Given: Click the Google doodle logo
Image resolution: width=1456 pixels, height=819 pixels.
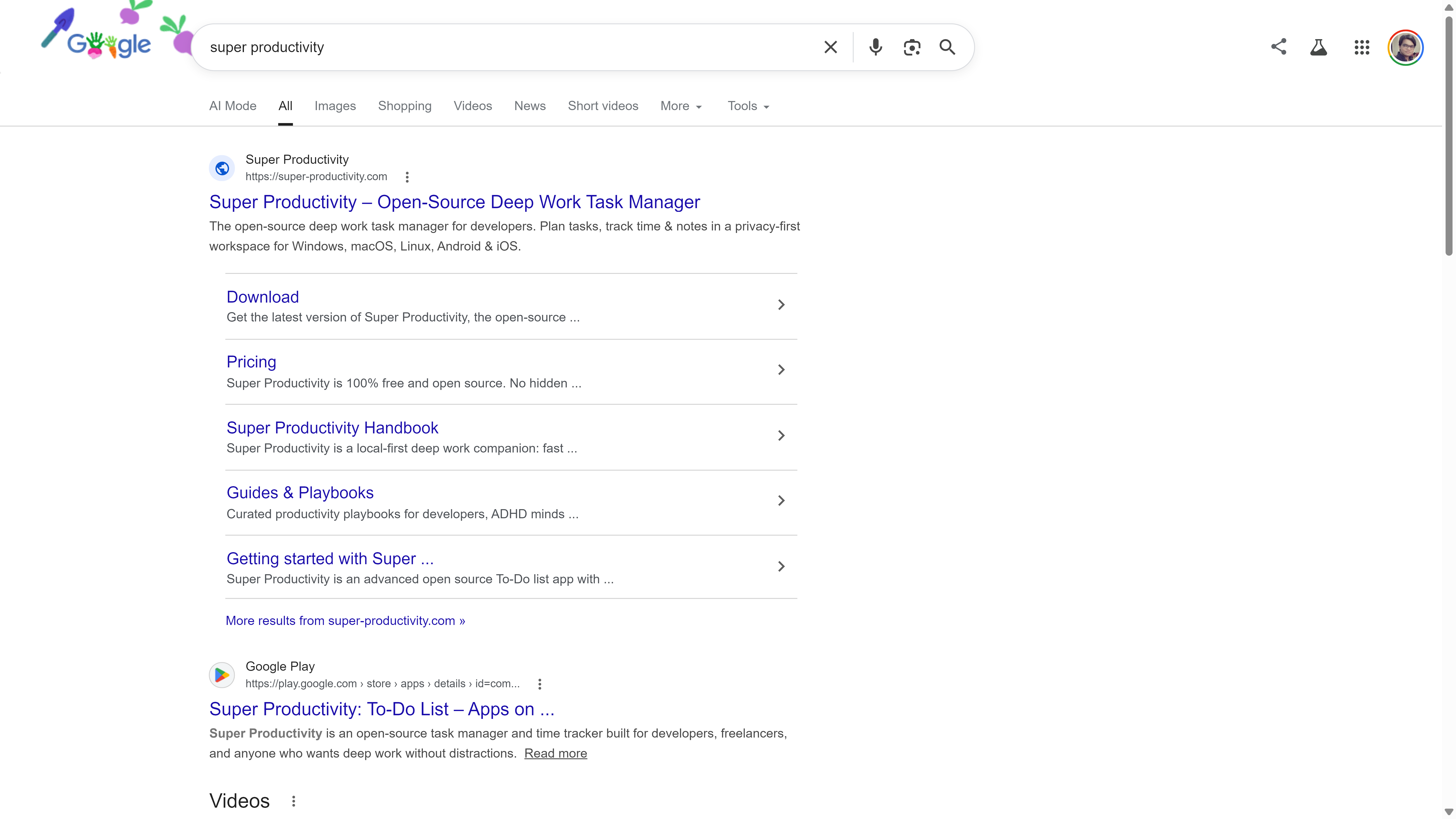Looking at the screenshot, I should (x=109, y=44).
